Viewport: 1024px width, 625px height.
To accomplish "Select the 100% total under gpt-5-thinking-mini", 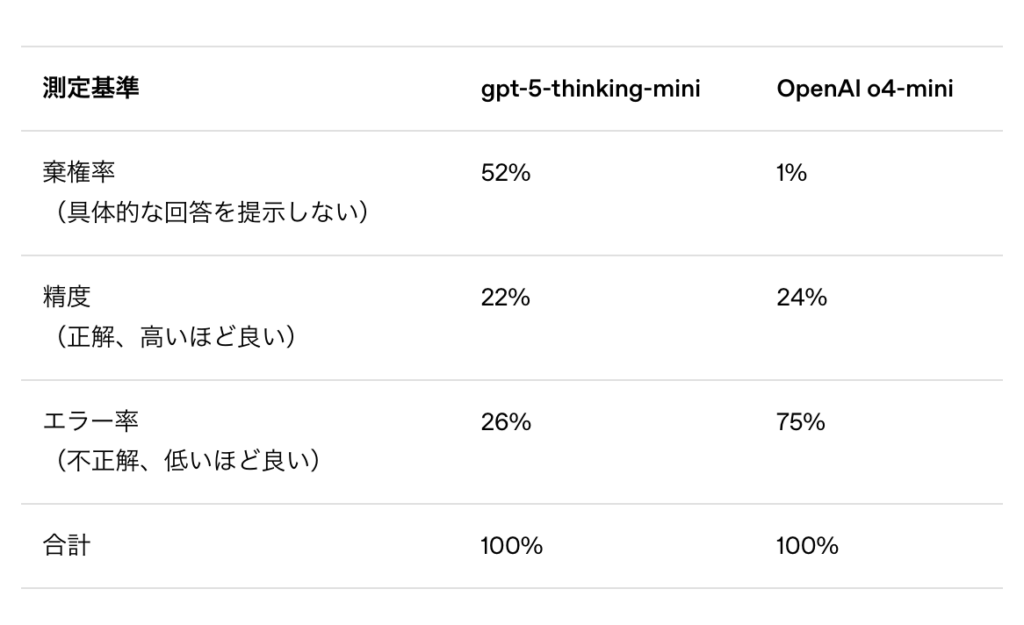I will pyautogui.click(x=511, y=546).
